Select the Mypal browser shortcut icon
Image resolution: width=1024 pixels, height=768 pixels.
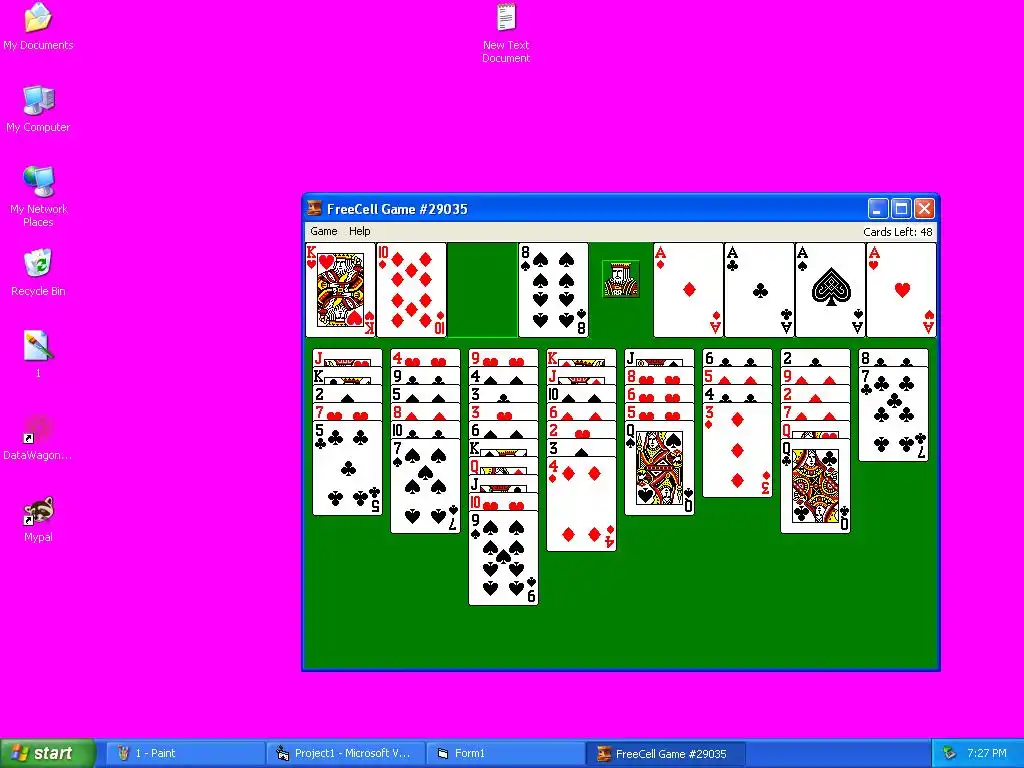(38, 520)
